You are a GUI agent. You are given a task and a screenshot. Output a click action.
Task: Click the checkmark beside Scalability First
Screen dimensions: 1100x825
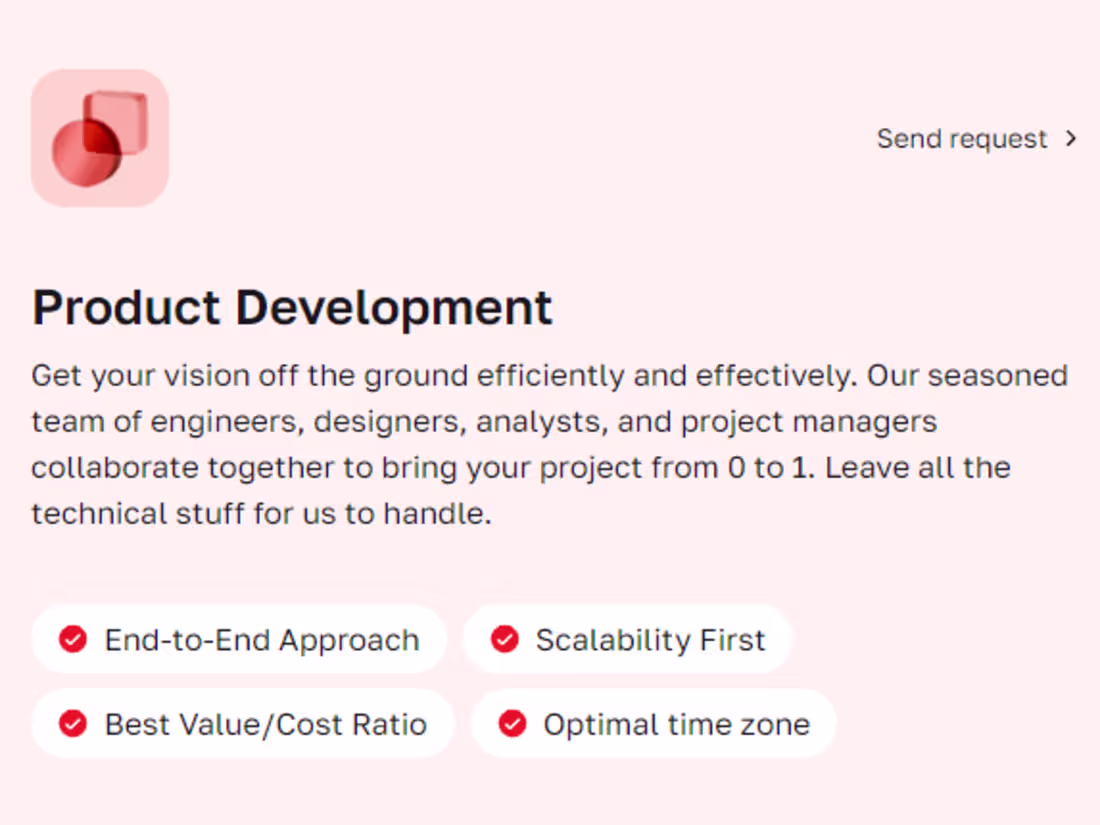(x=505, y=639)
